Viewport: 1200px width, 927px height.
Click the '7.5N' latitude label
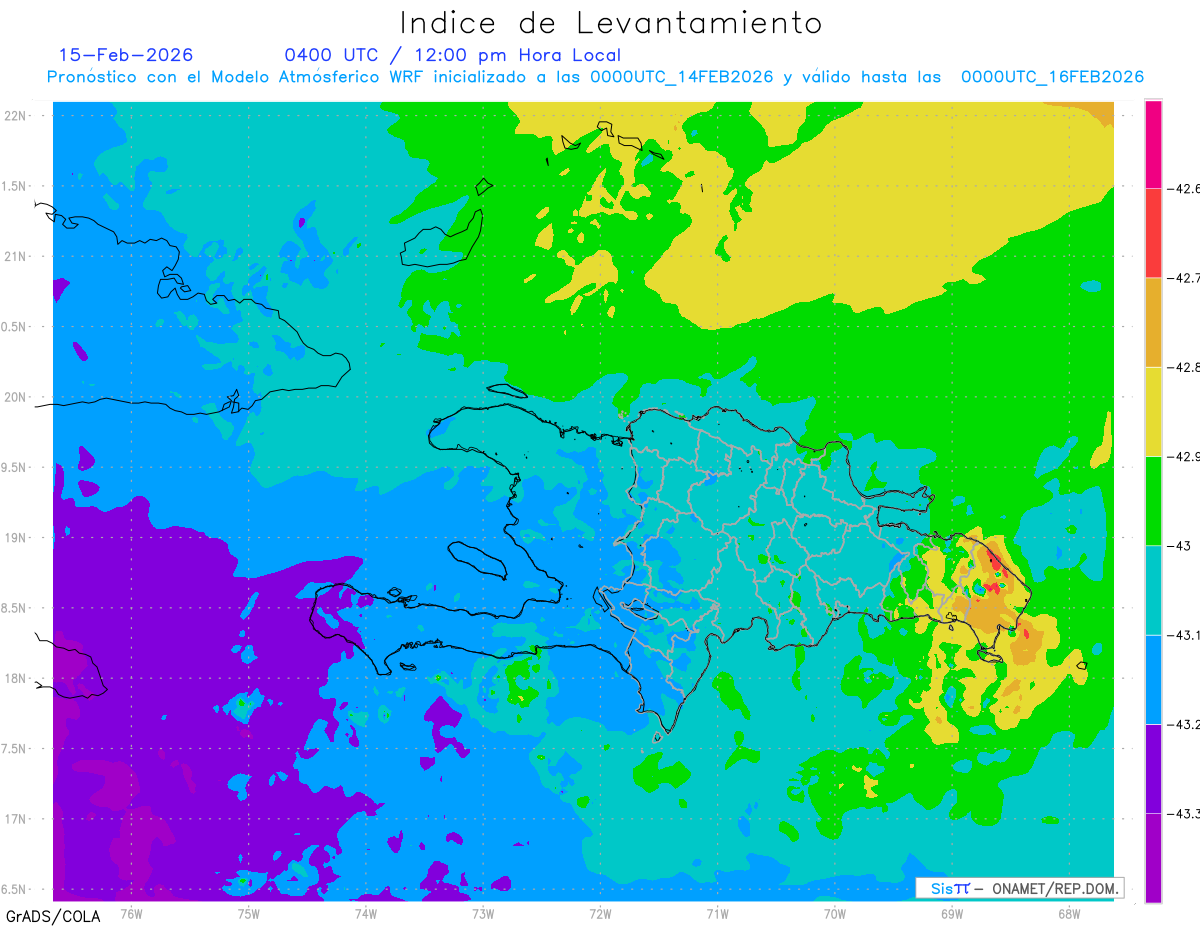click(14, 749)
